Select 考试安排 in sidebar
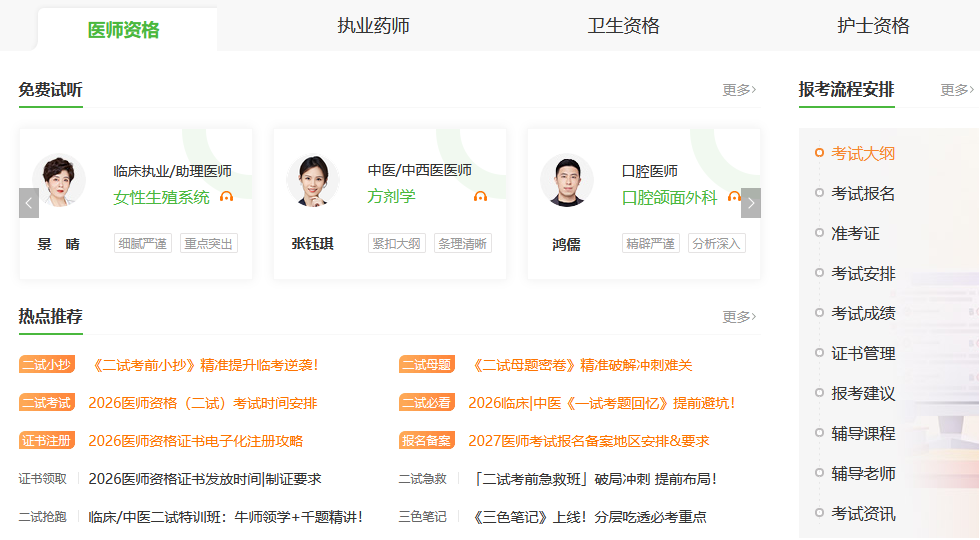The width and height of the screenshot is (980, 540). point(863,273)
